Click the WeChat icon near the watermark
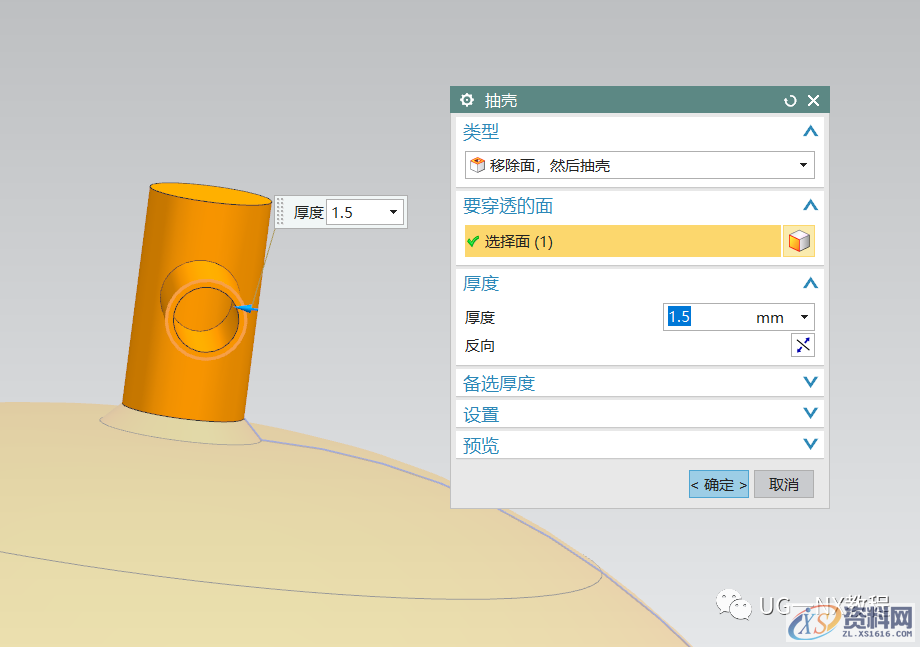 click(733, 605)
